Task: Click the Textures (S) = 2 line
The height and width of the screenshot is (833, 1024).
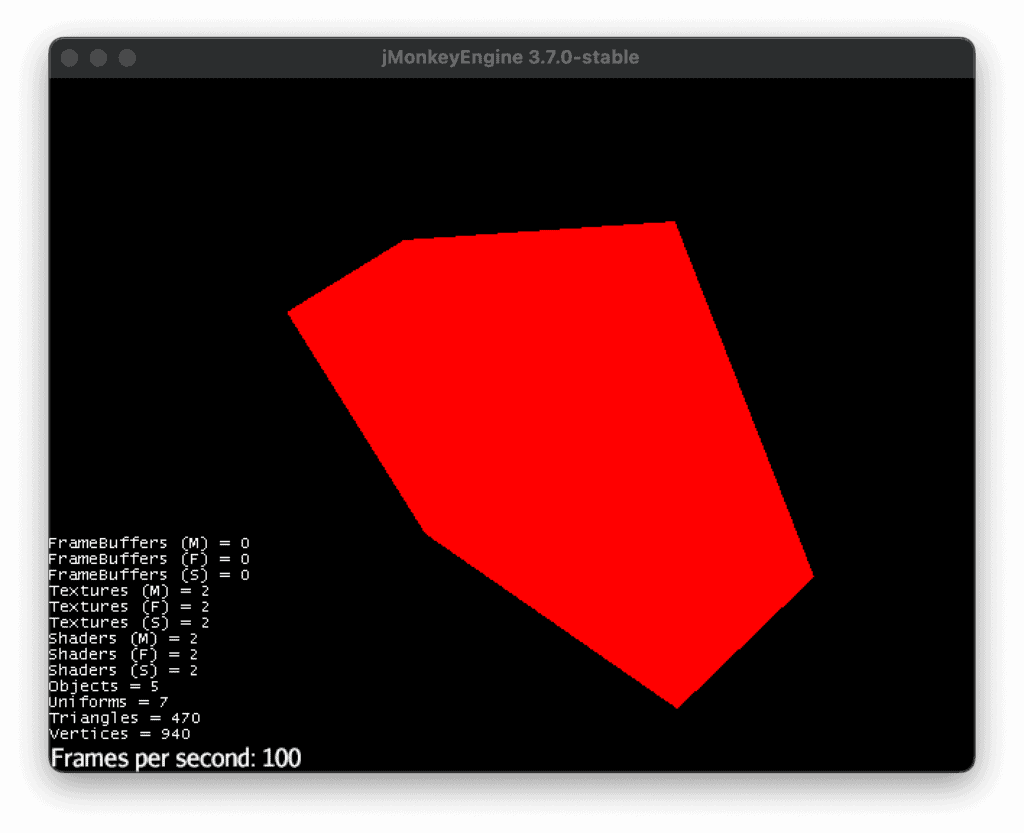Action: point(129,622)
